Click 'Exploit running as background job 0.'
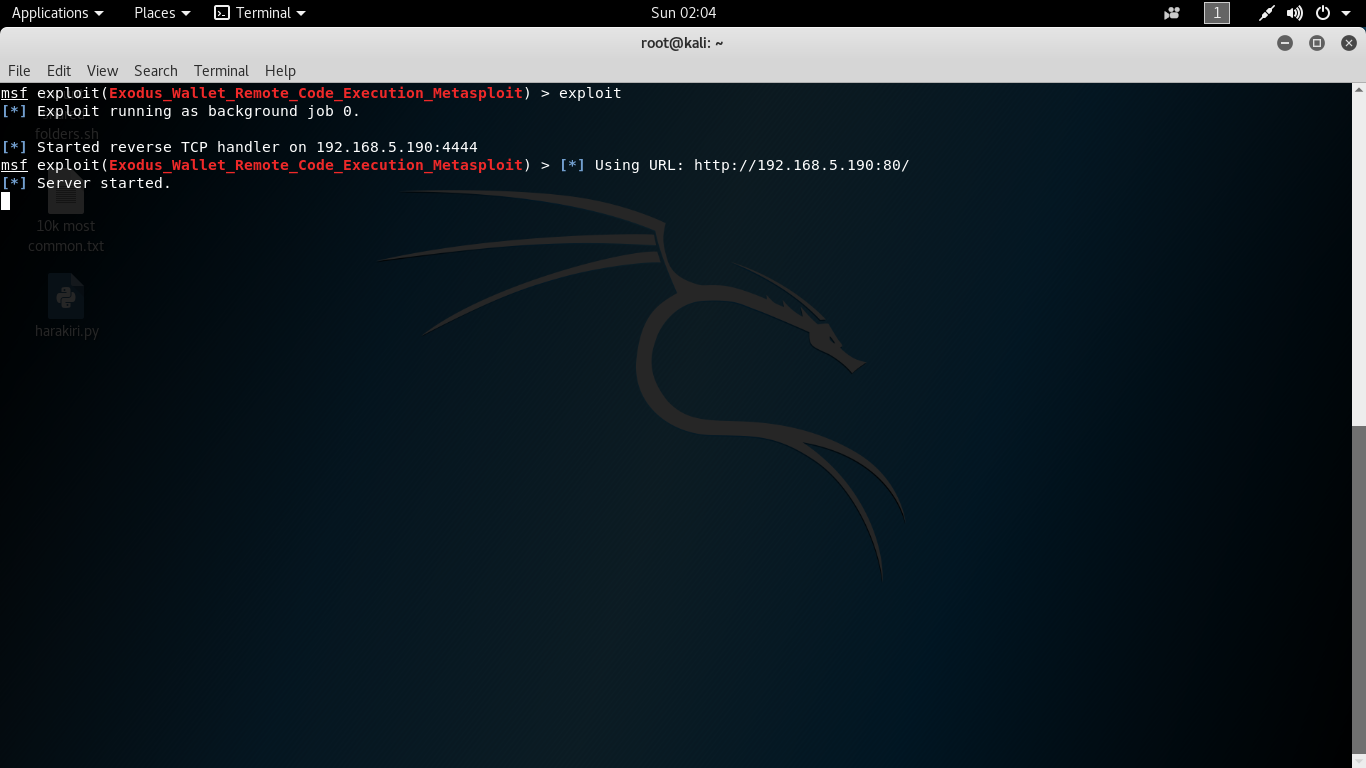Image resolution: width=1366 pixels, height=768 pixels. (198, 111)
